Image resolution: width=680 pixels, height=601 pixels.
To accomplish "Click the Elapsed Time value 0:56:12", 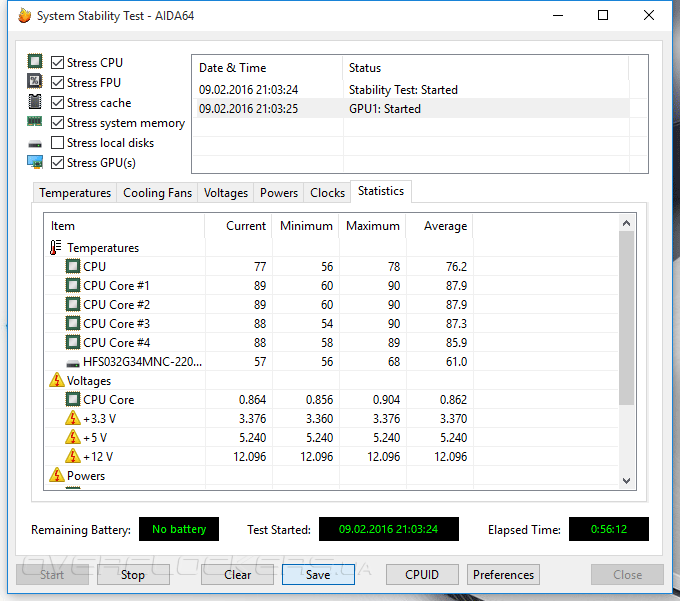I will coord(609,529).
